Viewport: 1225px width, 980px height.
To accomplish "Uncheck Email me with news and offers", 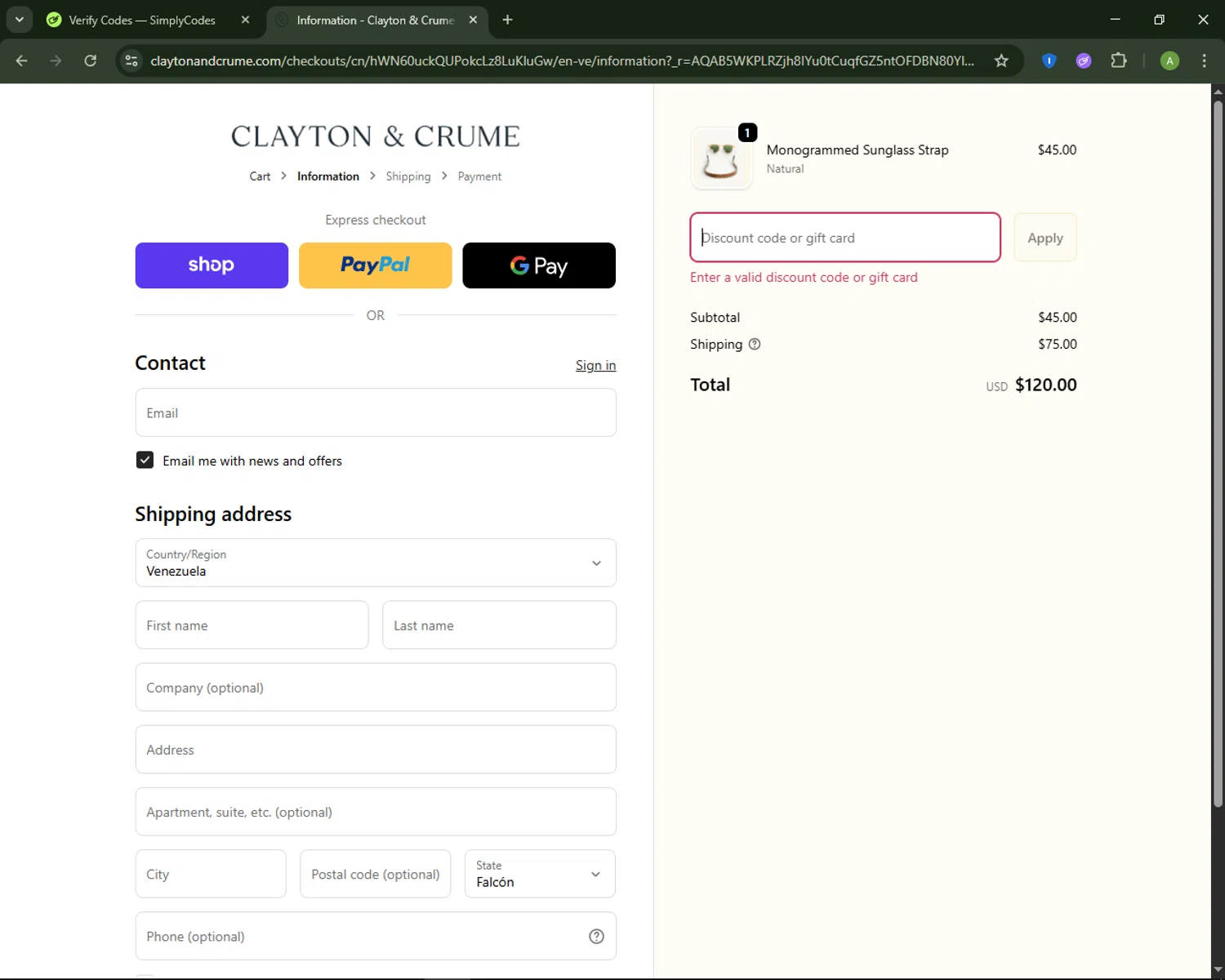I will point(145,460).
